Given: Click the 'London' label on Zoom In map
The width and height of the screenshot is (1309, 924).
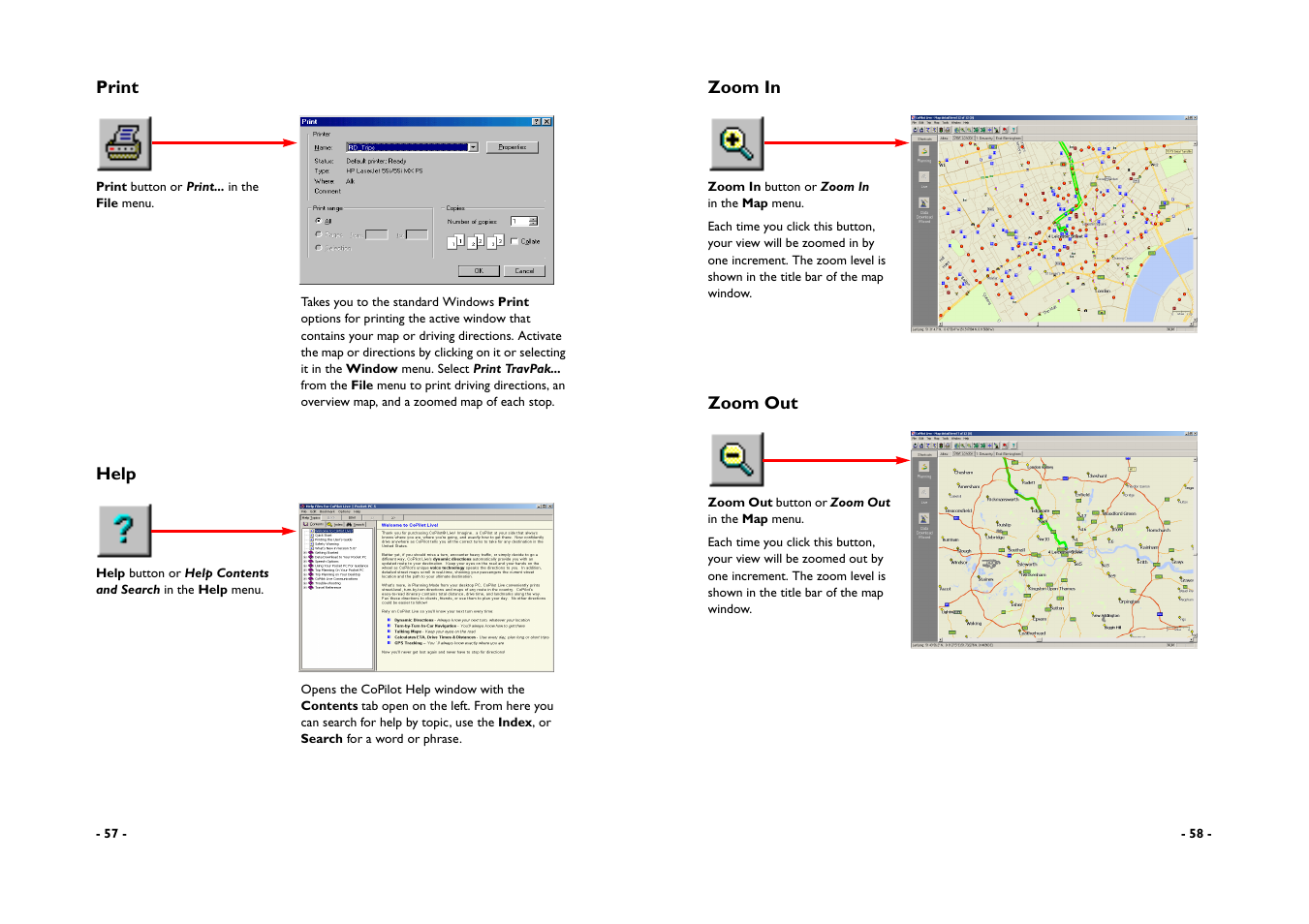Looking at the screenshot, I should point(1103,291).
